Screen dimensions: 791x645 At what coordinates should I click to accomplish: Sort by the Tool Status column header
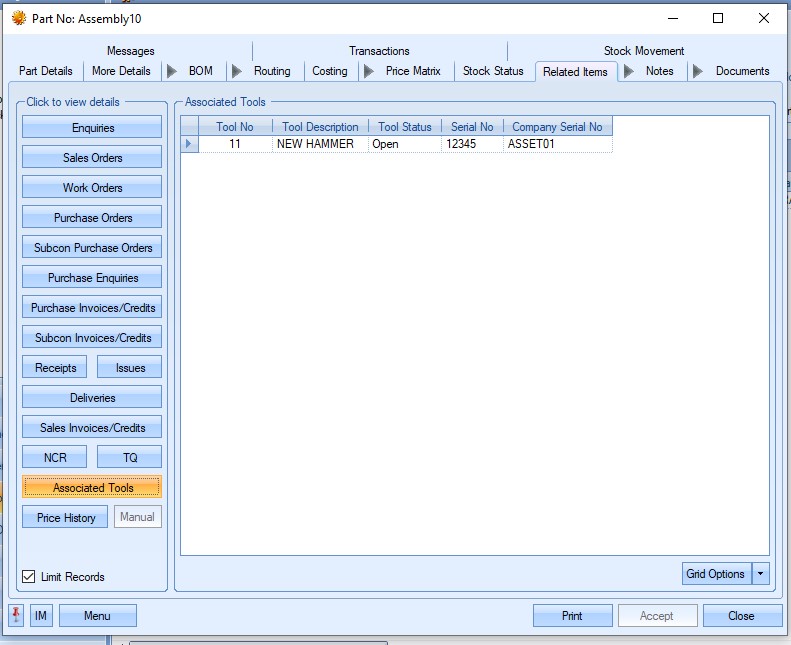[404, 127]
